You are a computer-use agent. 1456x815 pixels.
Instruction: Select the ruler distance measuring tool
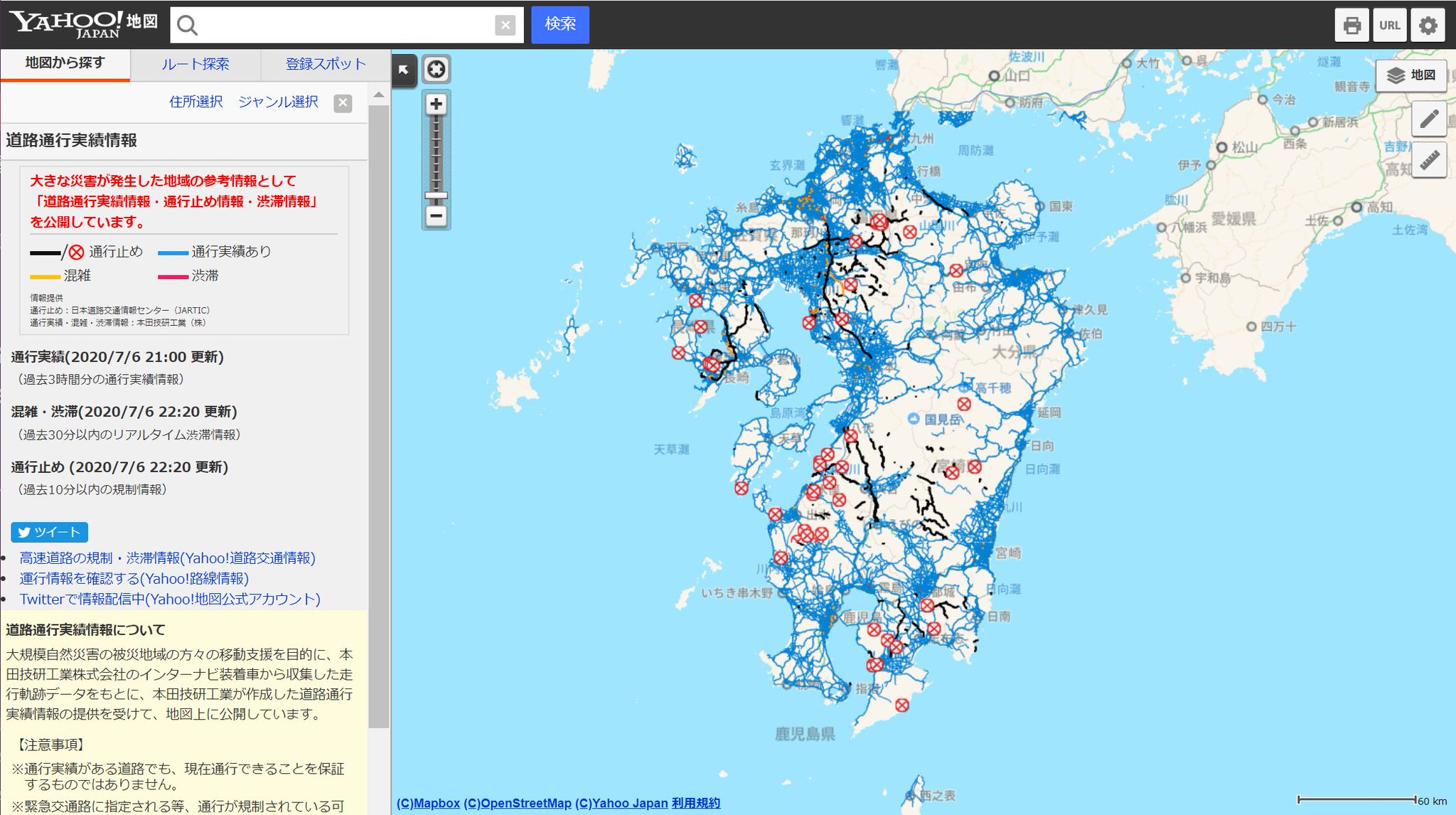point(1429,161)
